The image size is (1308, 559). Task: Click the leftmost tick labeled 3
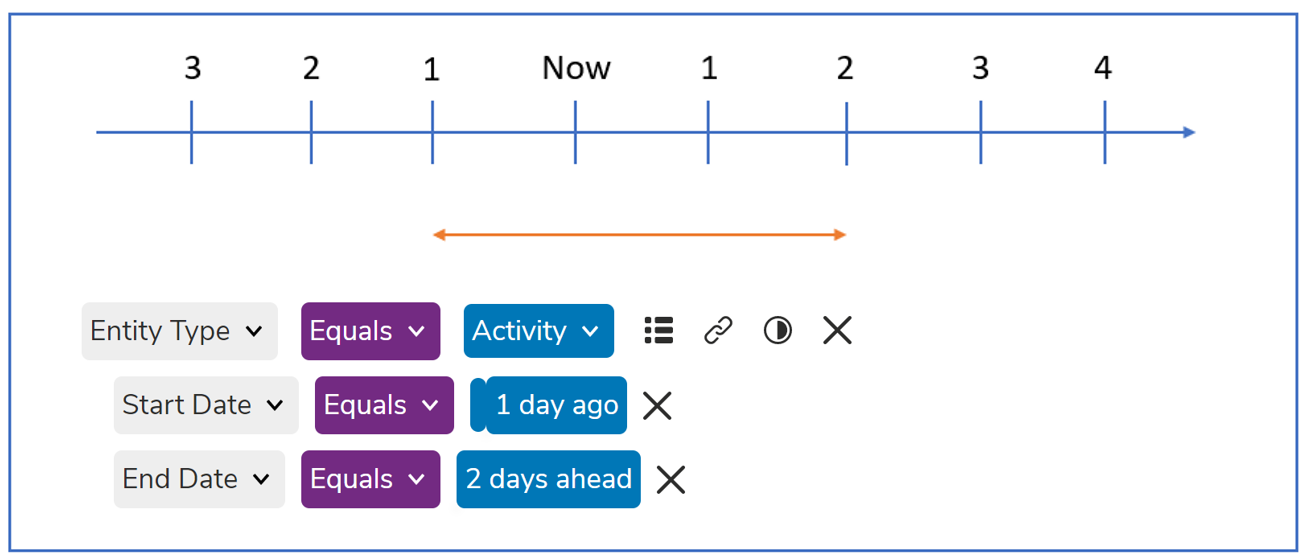(192, 68)
